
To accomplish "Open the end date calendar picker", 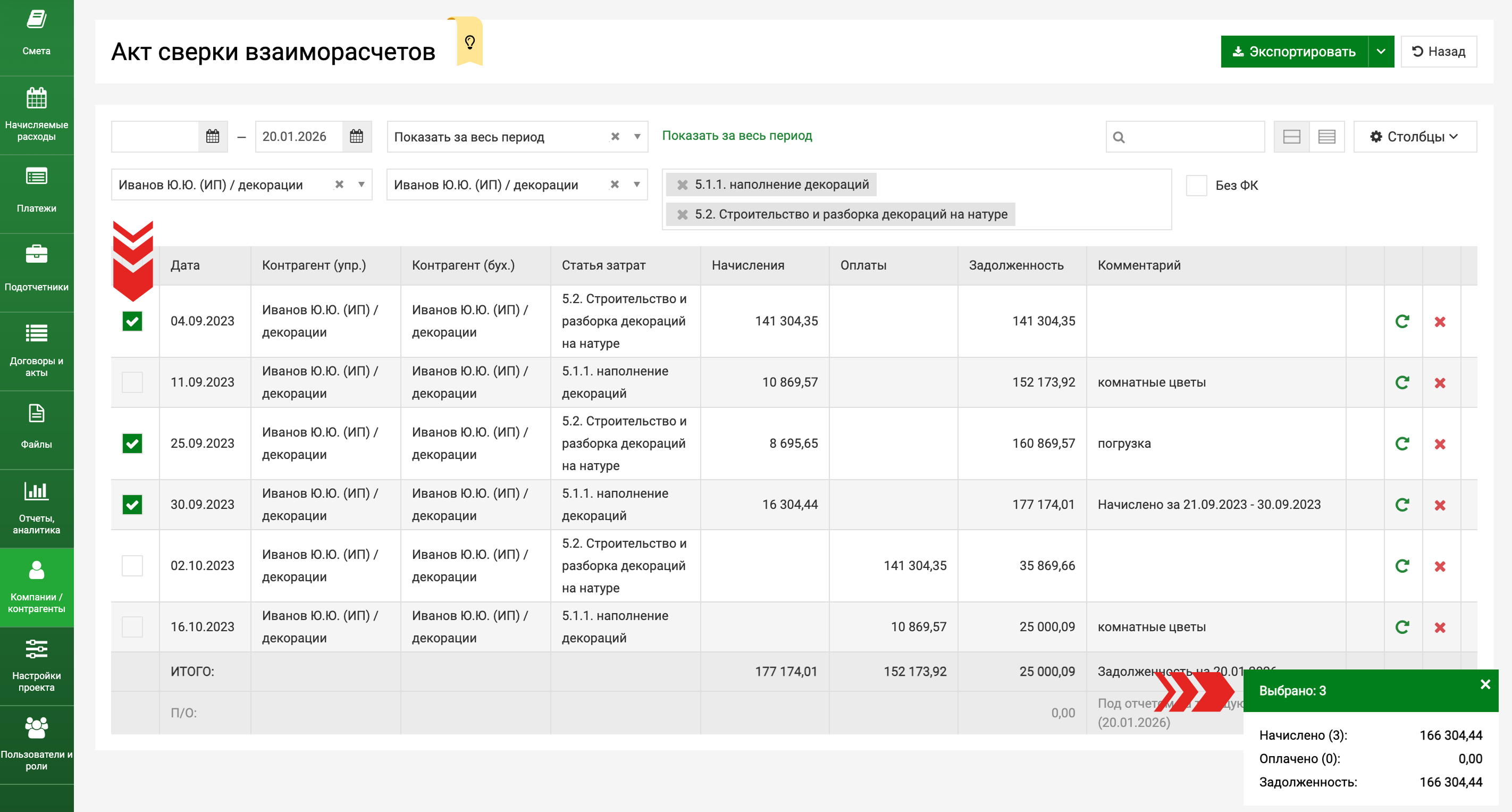I will (356, 137).
